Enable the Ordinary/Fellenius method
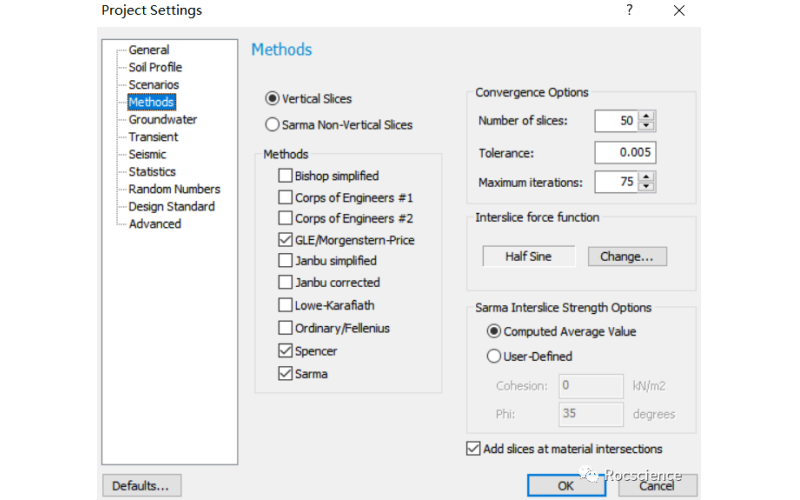The height and width of the screenshot is (500, 800). click(286, 328)
